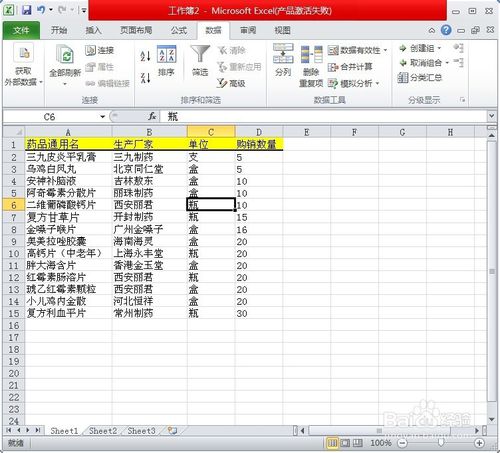Open Excel Help question mark icon
The width and height of the screenshot is (500, 453).
(x=446, y=30)
